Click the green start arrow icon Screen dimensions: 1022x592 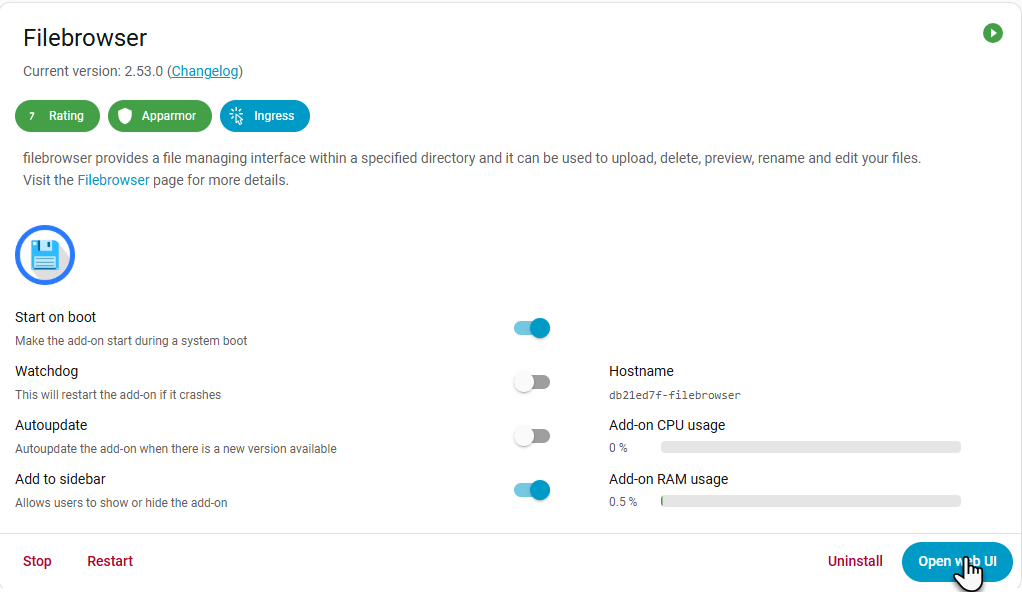point(993,33)
